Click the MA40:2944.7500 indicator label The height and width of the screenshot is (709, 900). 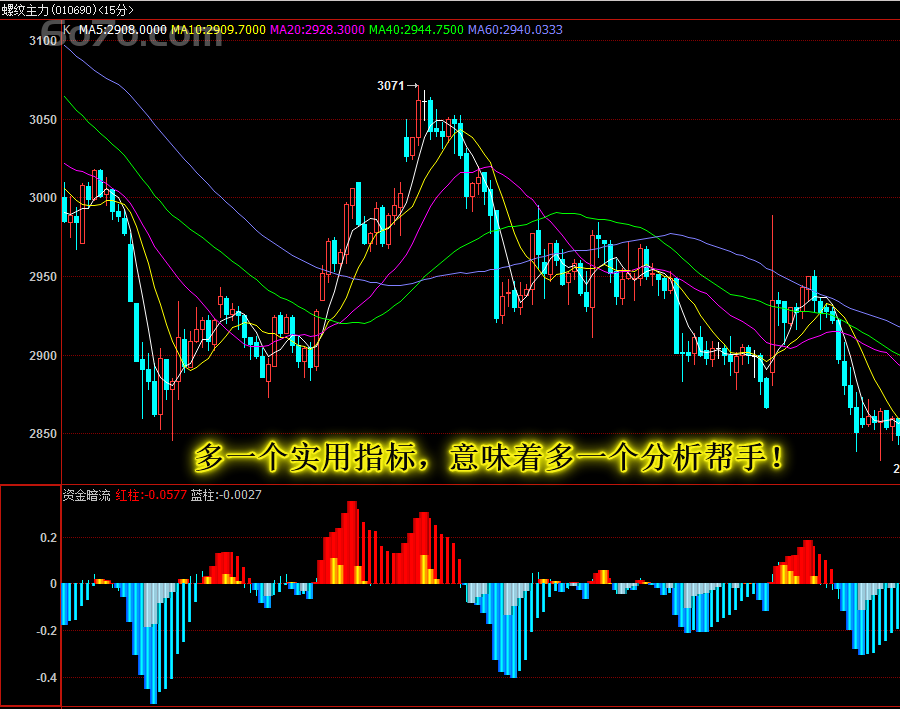tap(416, 30)
